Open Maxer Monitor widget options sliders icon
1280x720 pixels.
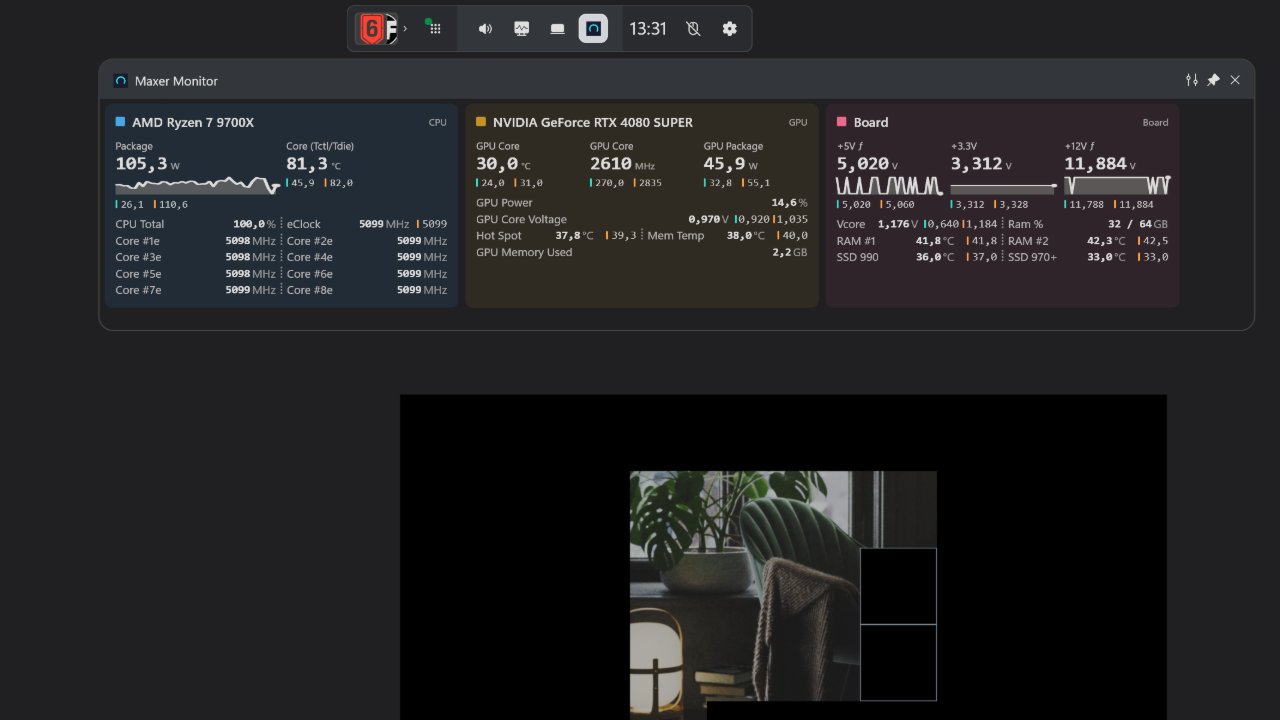tap(1191, 80)
